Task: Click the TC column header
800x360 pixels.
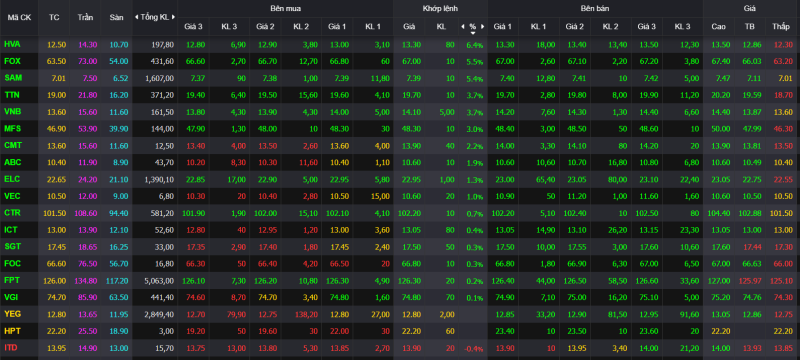Action: pos(54,17)
